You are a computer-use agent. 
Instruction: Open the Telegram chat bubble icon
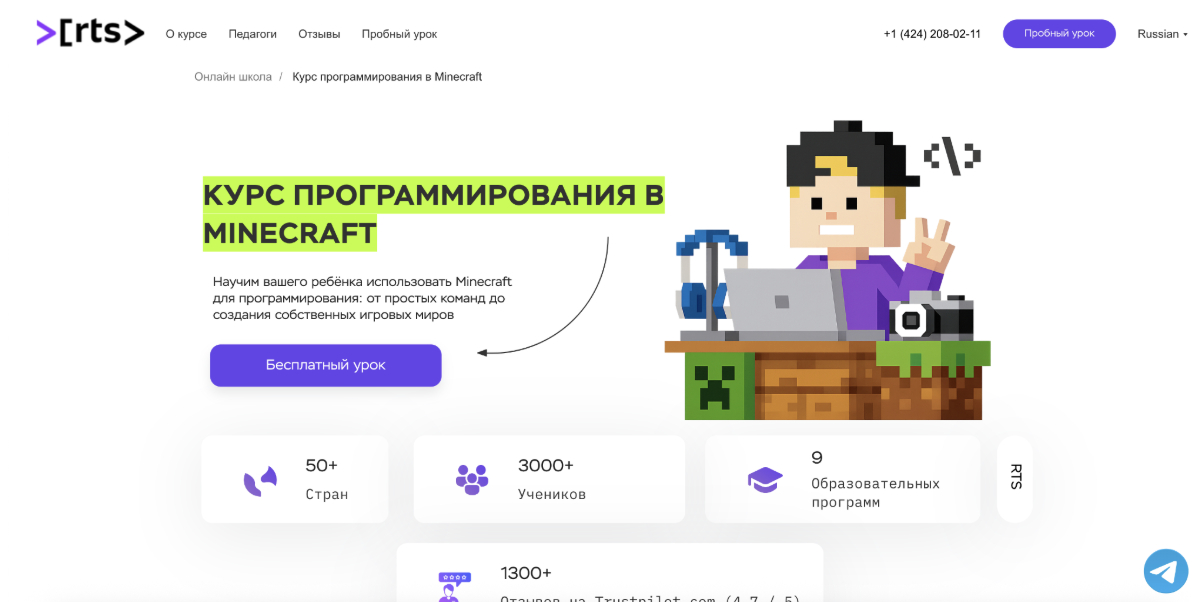tap(1165, 571)
